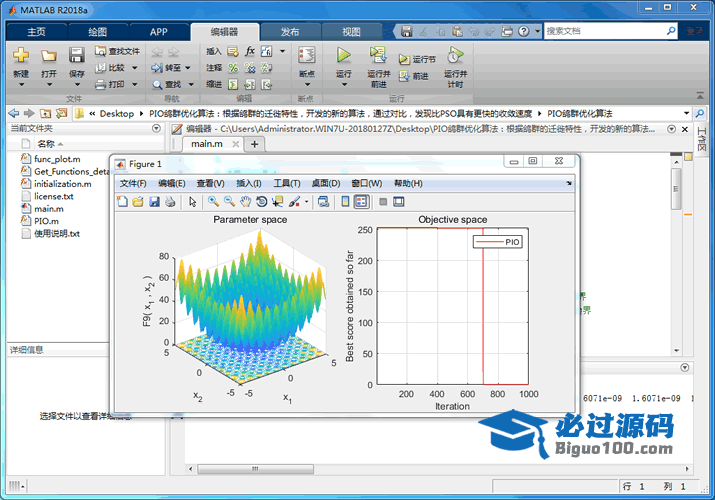This screenshot has height=500, width=715.
Task: Click the green 运行 (Run) play icon
Action: pyautogui.click(x=343, y=55)
